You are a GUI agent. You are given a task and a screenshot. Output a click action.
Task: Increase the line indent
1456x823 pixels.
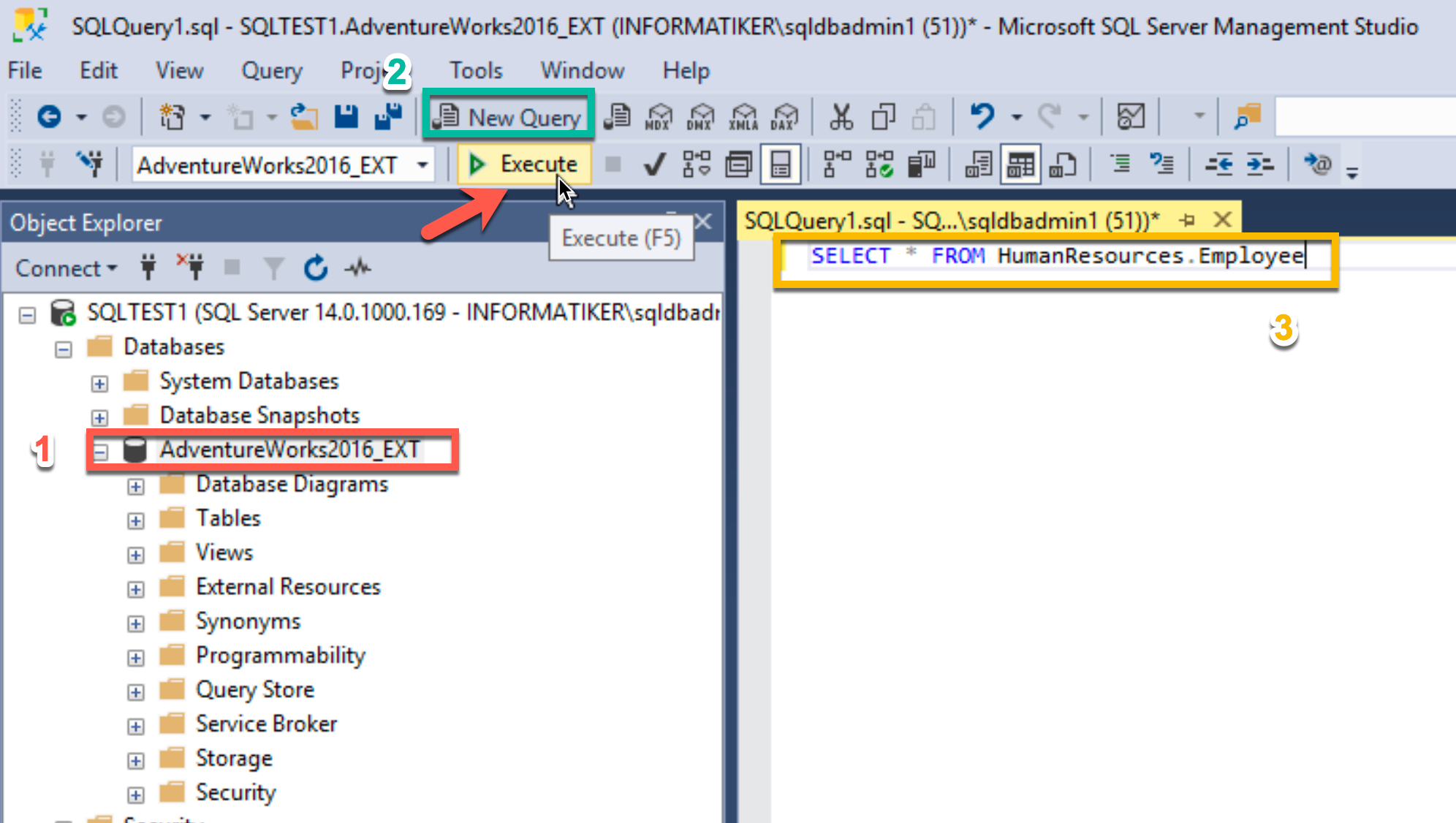pos(1260,164)
